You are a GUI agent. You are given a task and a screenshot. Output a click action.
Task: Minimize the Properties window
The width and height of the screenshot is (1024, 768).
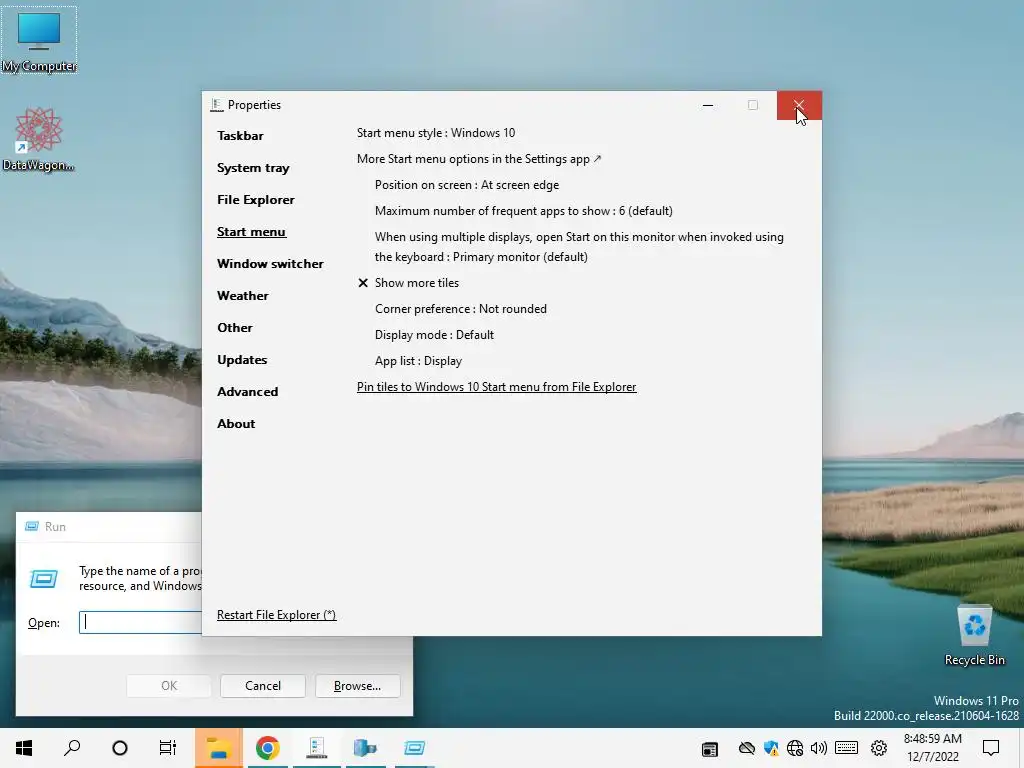(x=708, y=105)
